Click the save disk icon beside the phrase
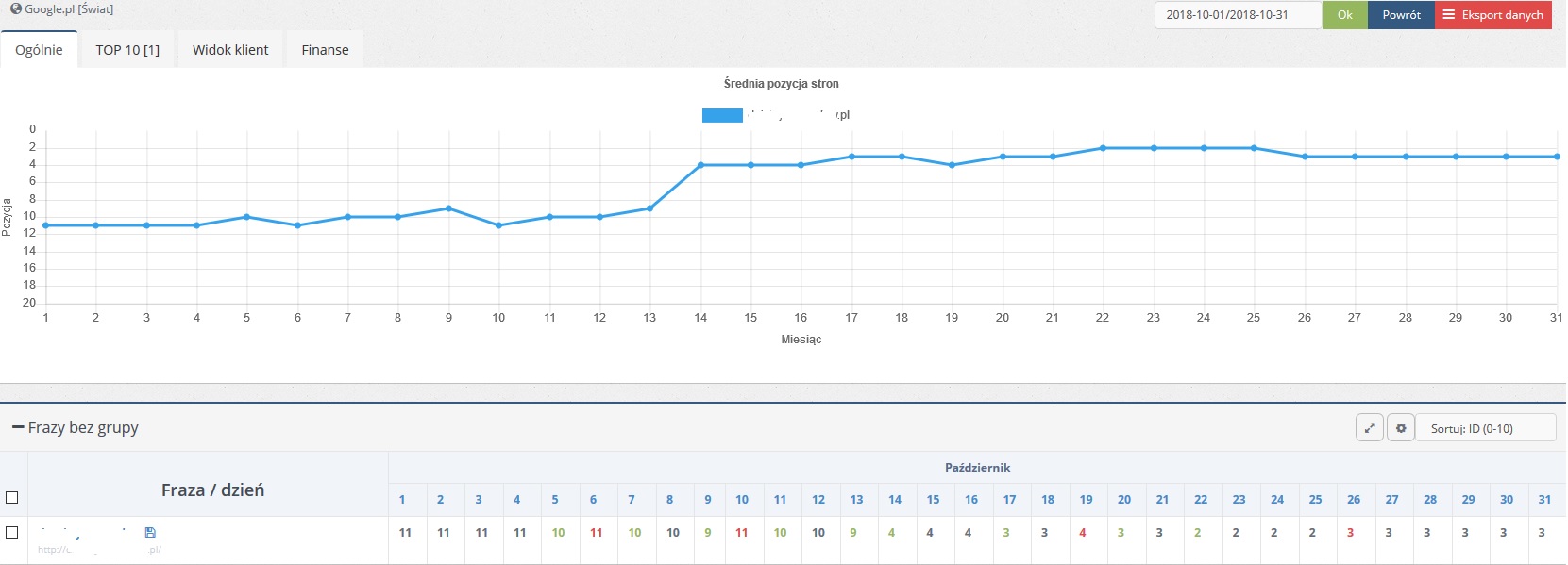The height and width of the screenshot is (565, 1568). [150, 533]
